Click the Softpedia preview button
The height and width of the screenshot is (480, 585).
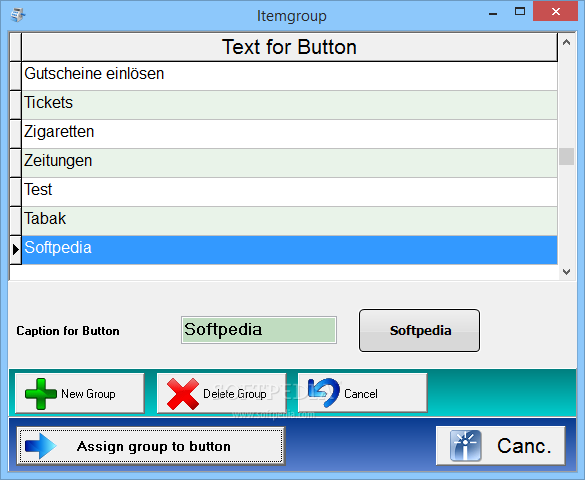tap(419, 330)
